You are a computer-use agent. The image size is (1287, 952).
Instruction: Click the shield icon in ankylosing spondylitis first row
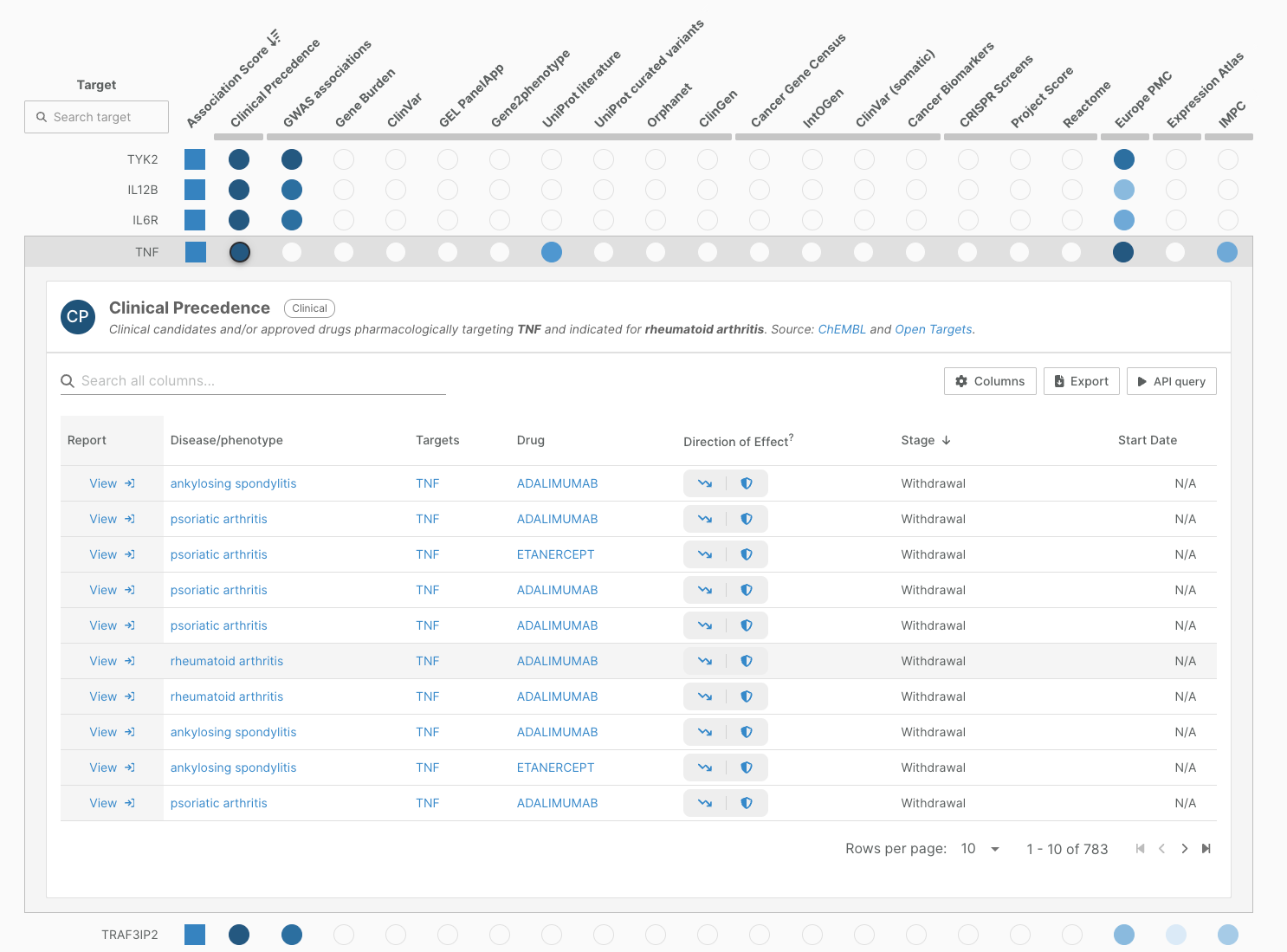(x=747, y=483)
